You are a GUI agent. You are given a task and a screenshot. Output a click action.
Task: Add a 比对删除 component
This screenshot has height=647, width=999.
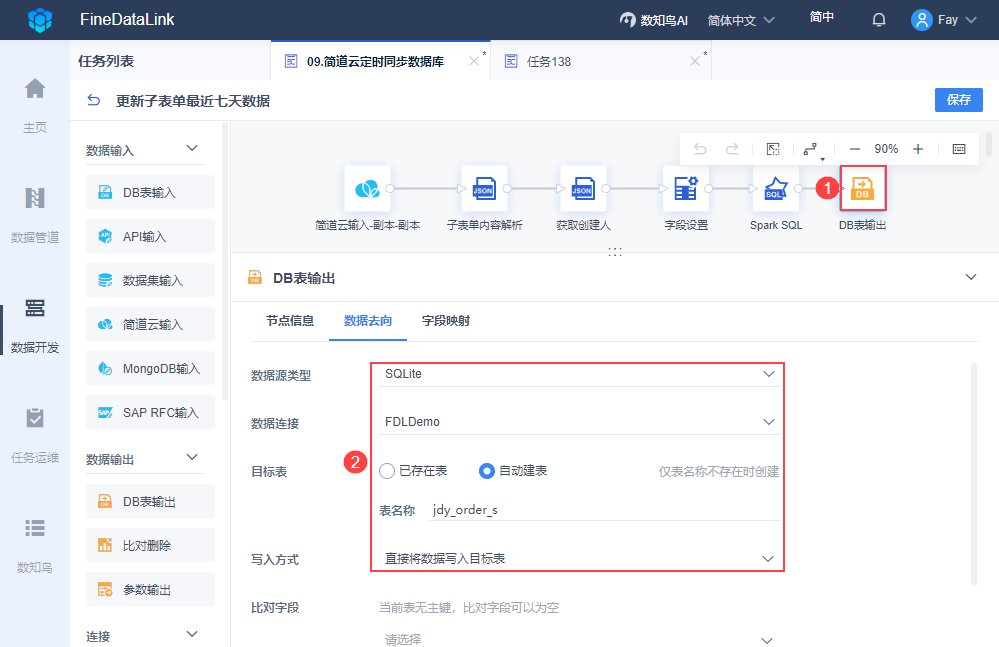150,545
